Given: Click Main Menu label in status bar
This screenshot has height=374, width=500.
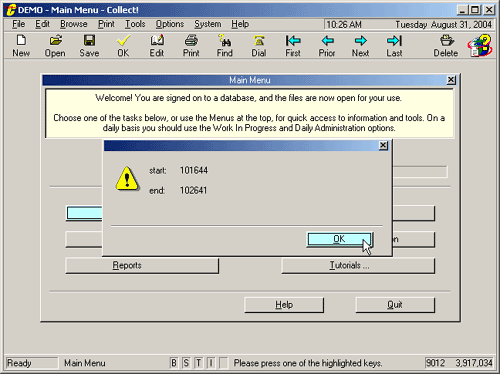Looking at the screenshot, I should pos(85,363).
